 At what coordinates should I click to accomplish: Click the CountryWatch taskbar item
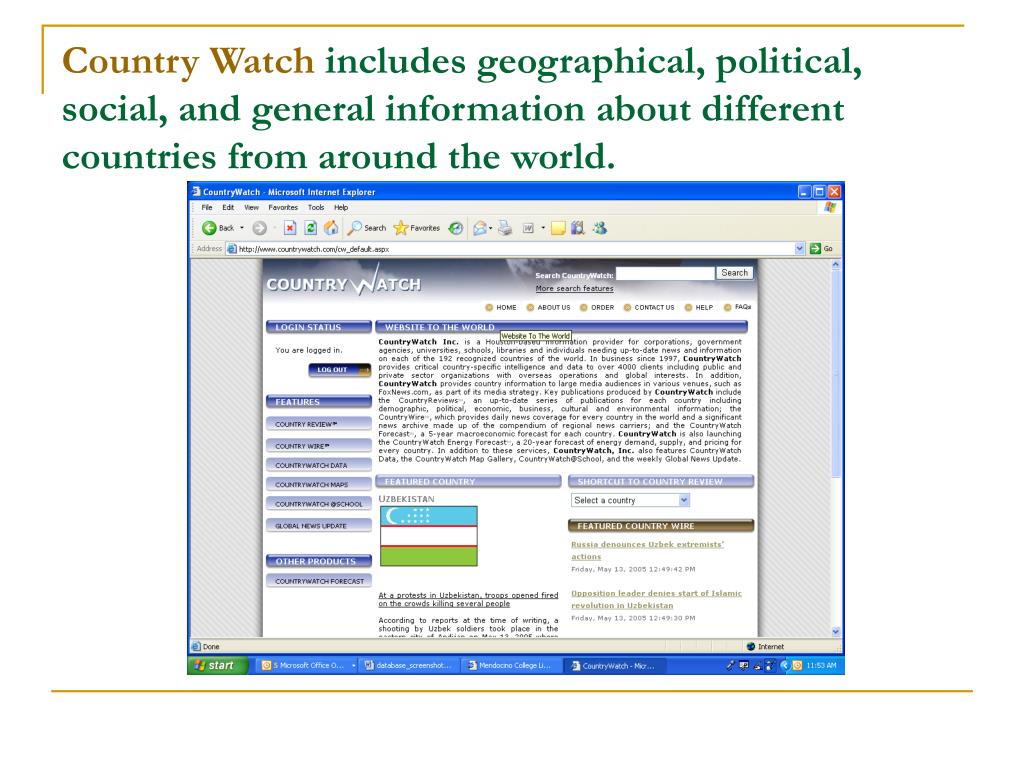tap(614, 665)
